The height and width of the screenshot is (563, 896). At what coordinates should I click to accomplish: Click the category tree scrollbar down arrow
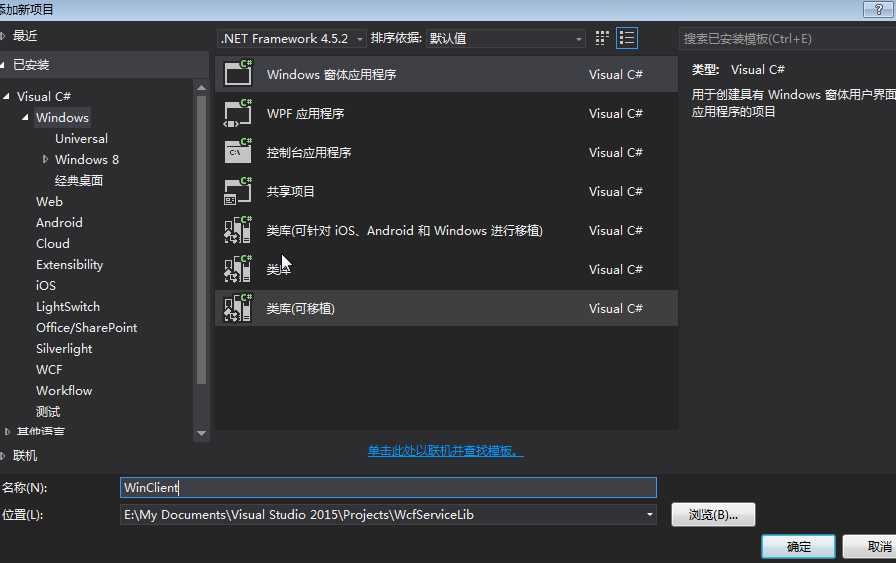[201, 433]
